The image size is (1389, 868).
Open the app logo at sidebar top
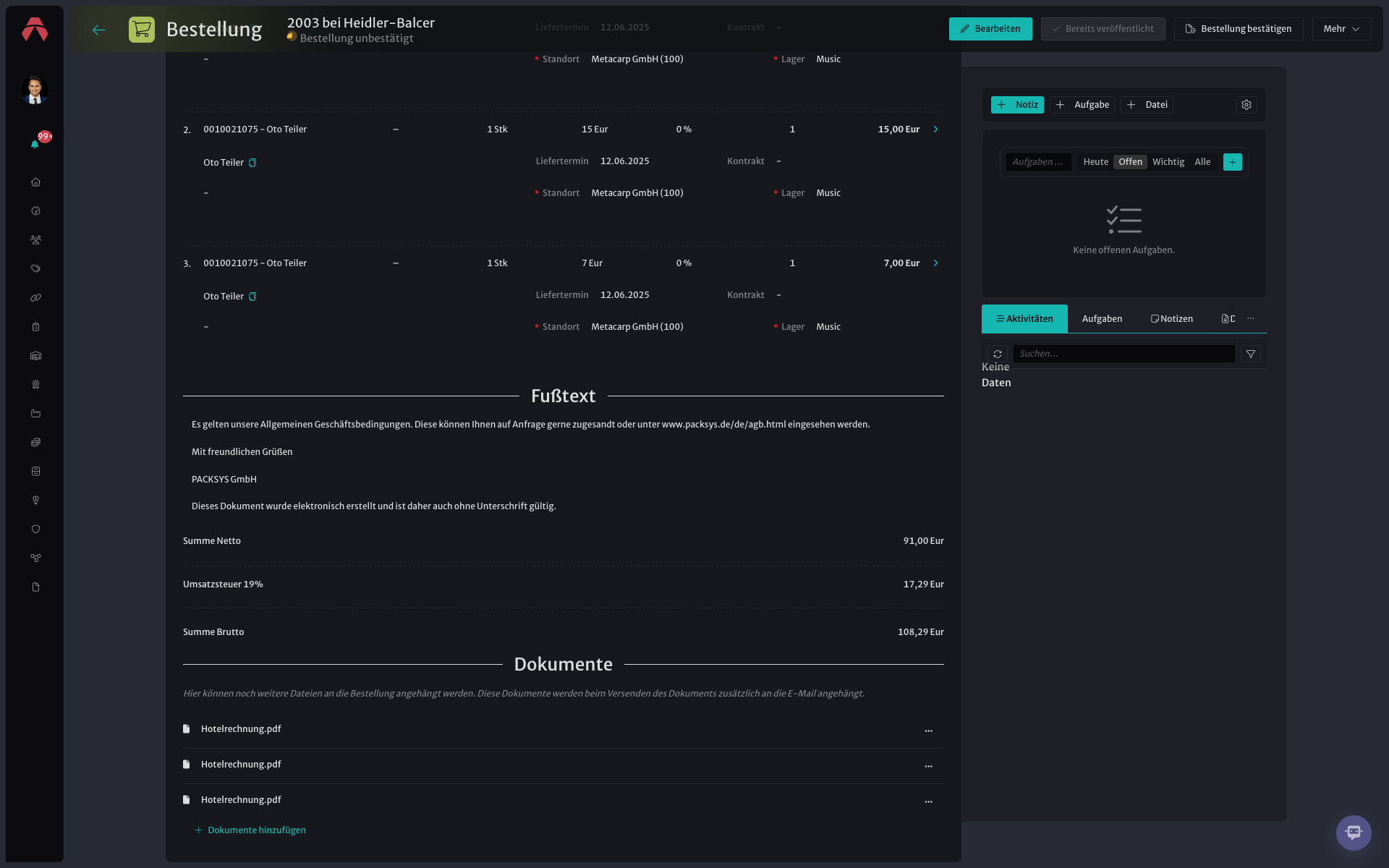click(35, 30)
